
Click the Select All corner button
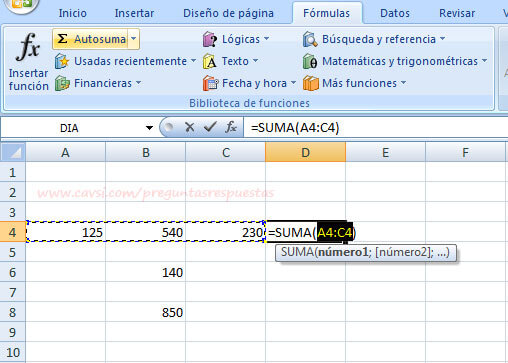[x=13, y=152]
